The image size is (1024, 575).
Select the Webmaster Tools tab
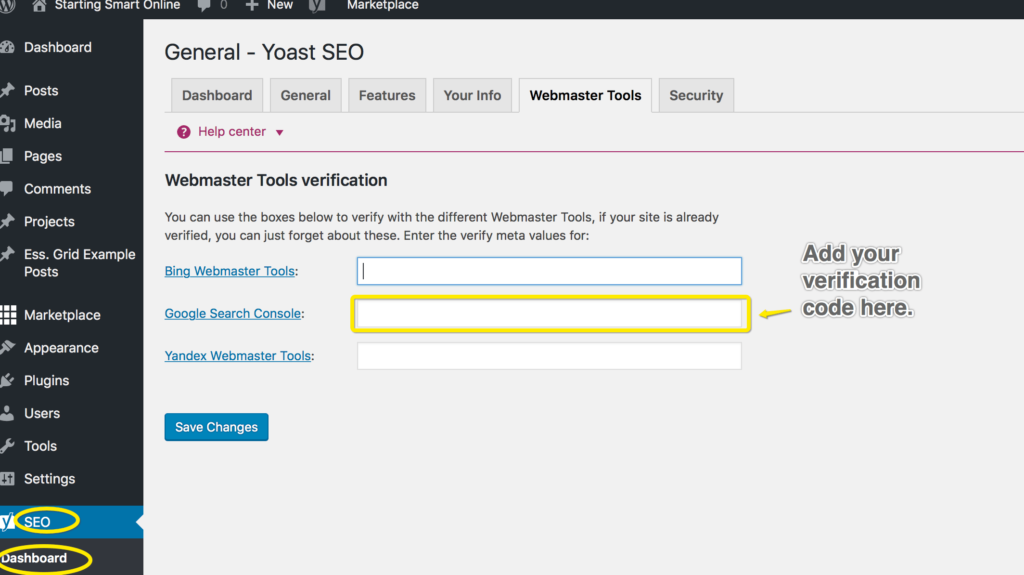point(585,95)
